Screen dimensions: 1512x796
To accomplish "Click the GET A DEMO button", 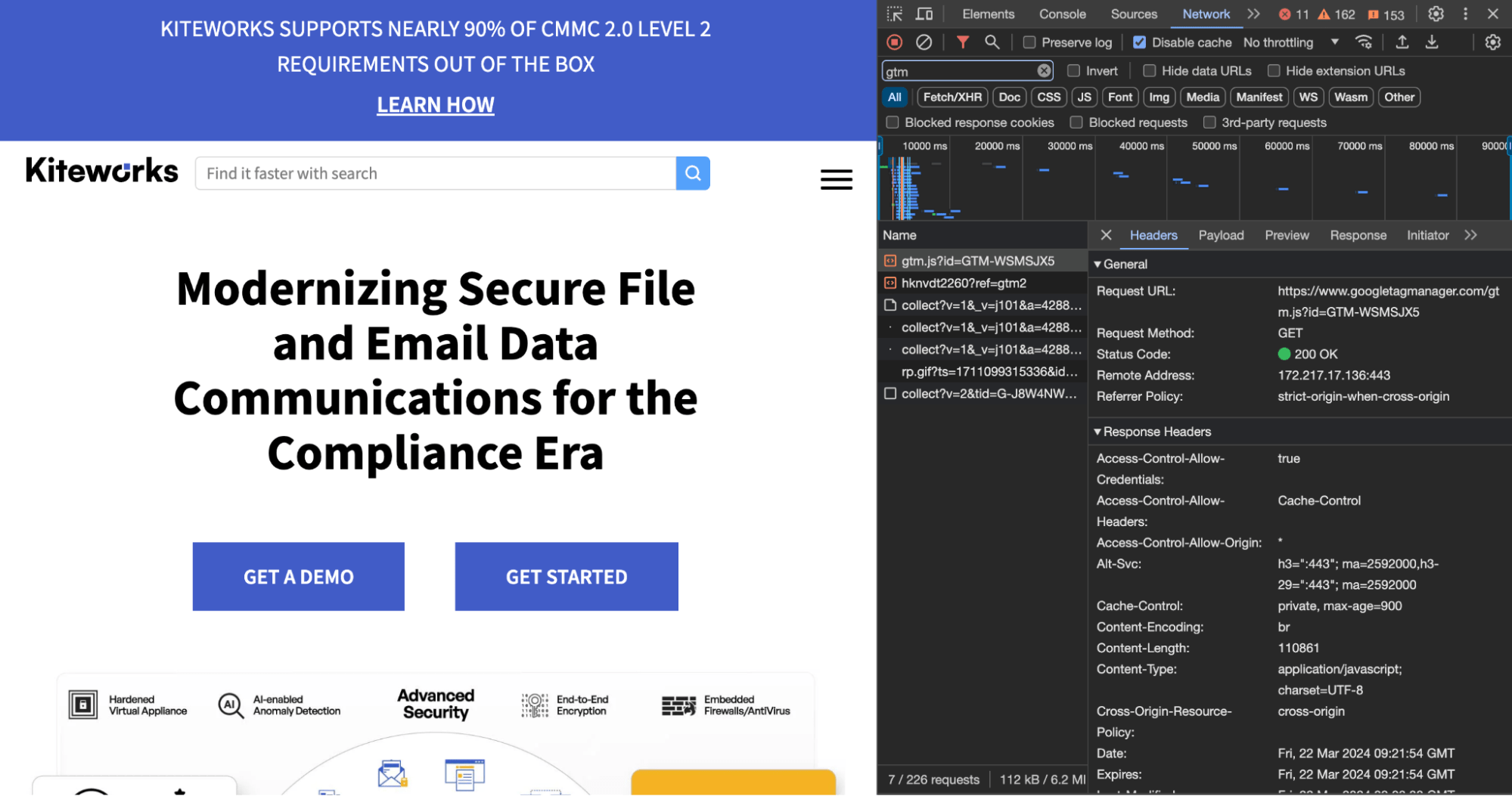I will [299, 577].
